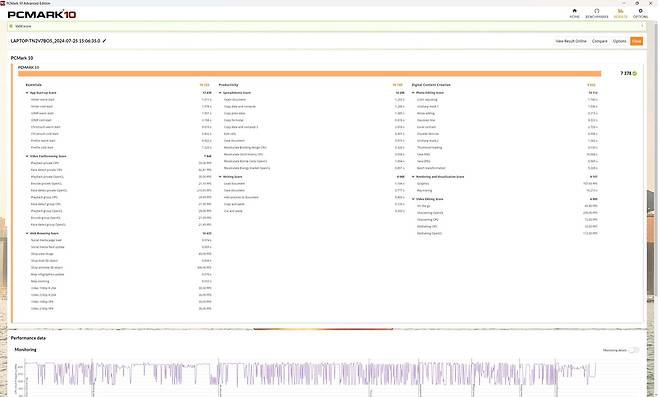Open the result Options button
This screenshot has height=397, width=658.
click(x=619, y=41)
